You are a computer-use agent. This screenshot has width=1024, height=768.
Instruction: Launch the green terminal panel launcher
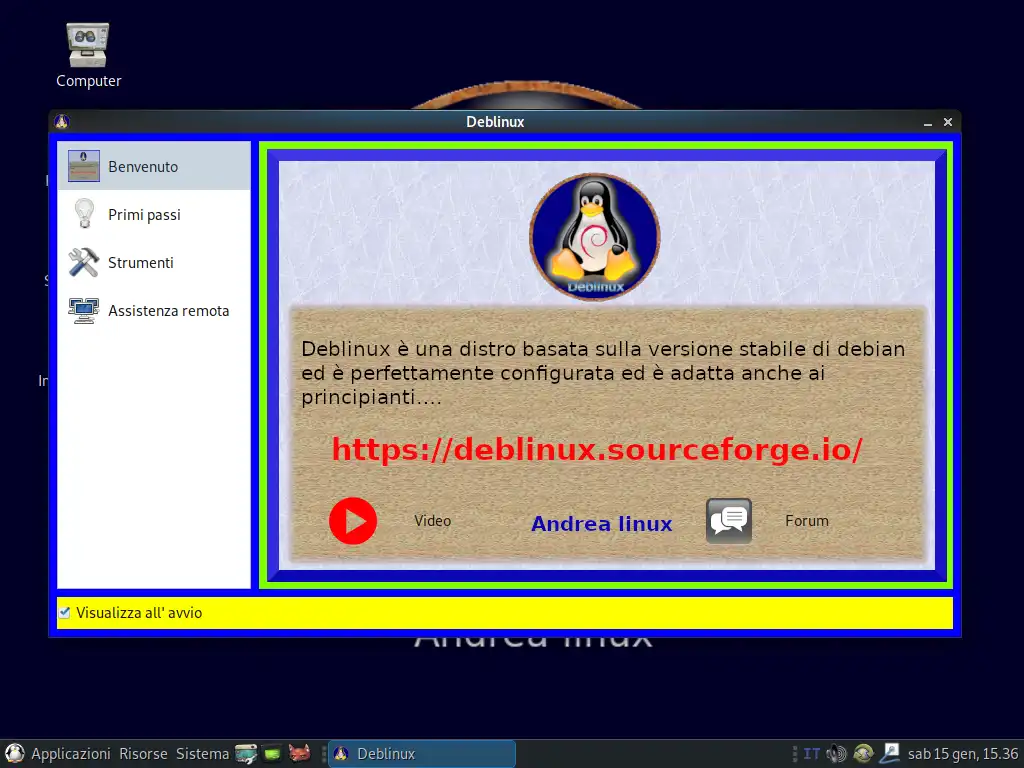(x=272, y=754)
